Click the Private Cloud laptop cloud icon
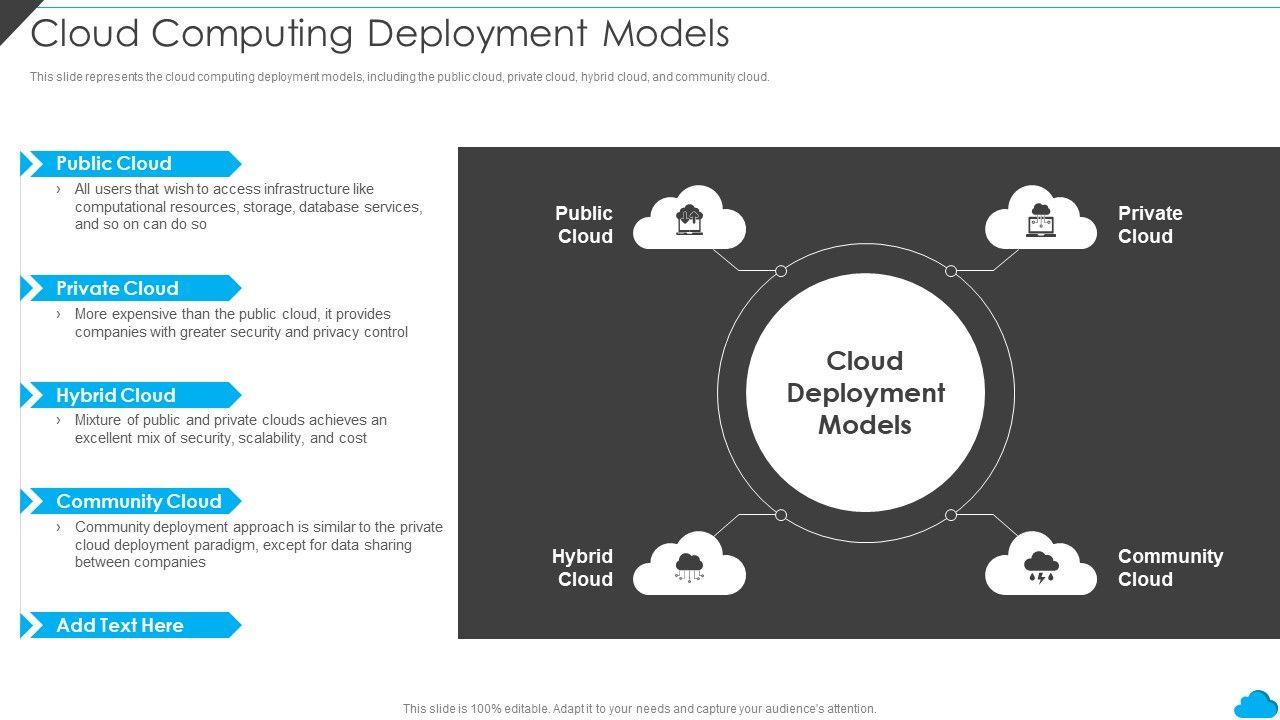This screenshot has width=1280, height=720. pos(1040,219)
